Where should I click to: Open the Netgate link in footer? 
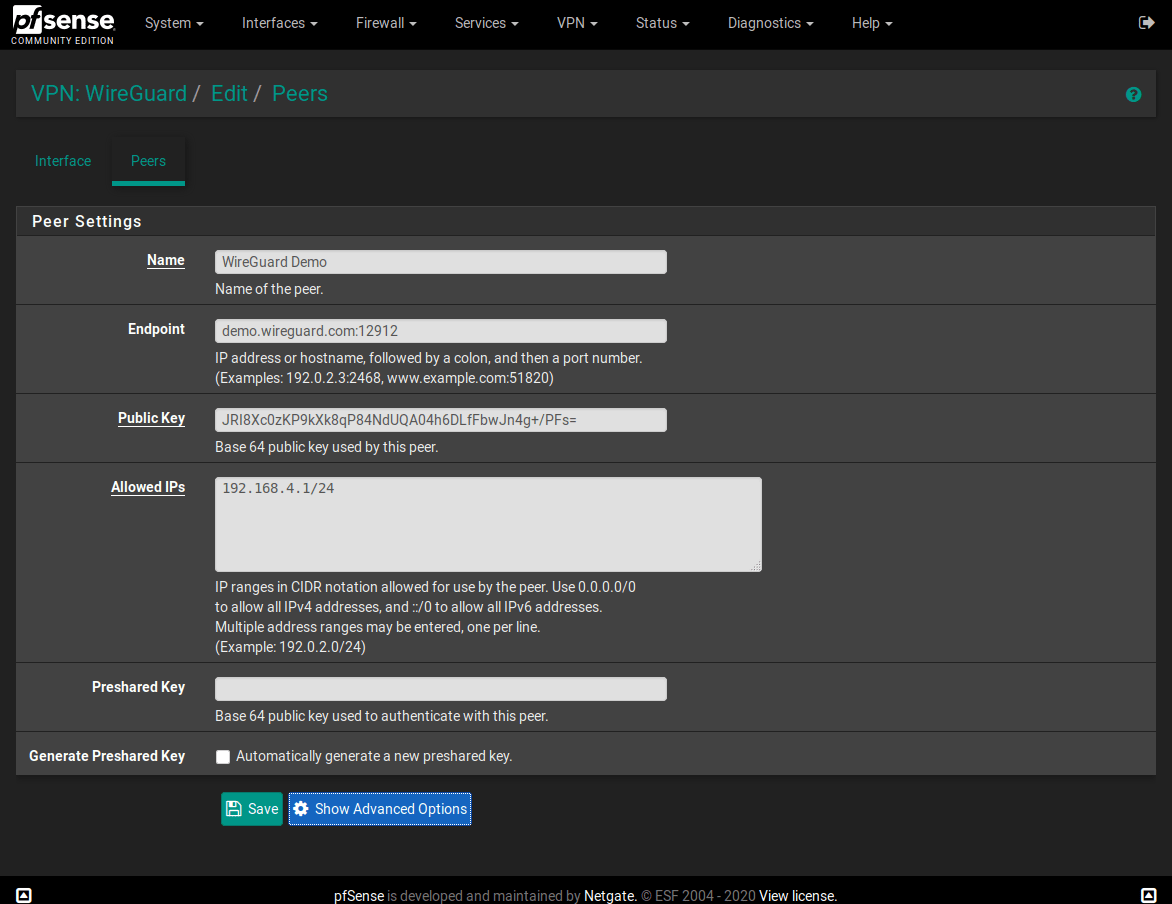[610, 896]
